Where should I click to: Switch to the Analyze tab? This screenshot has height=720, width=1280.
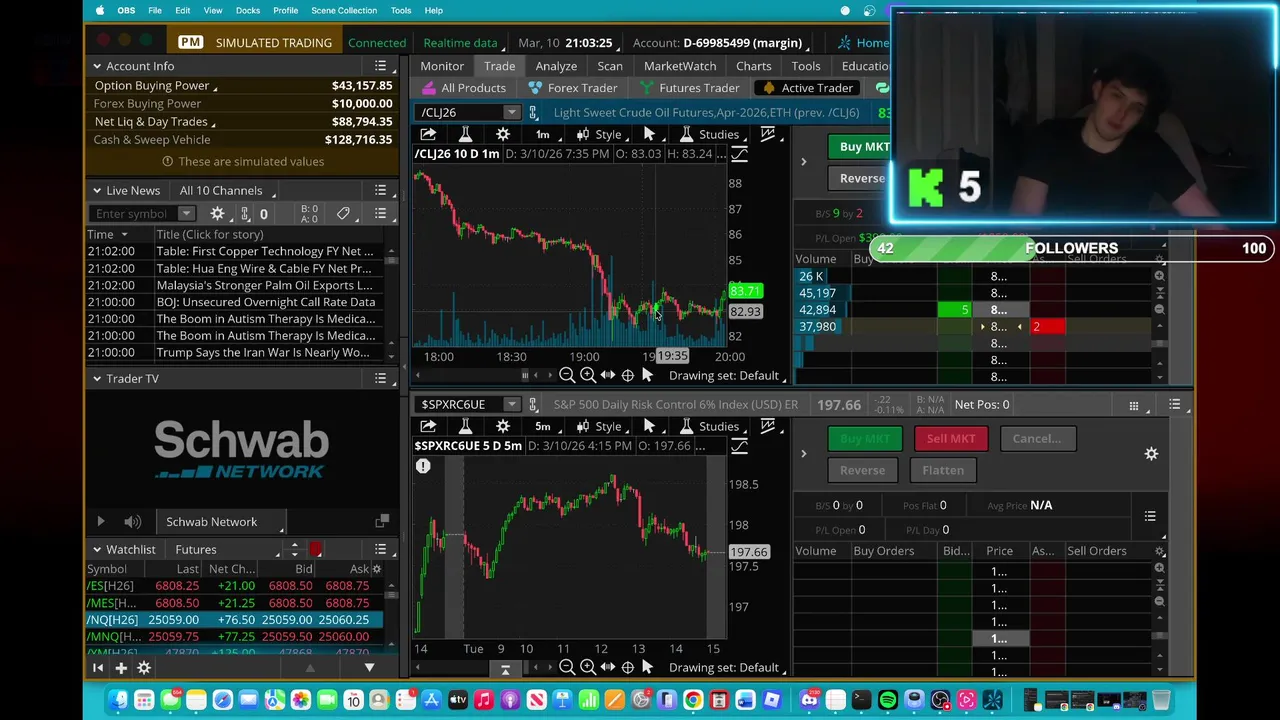(556, 66)
